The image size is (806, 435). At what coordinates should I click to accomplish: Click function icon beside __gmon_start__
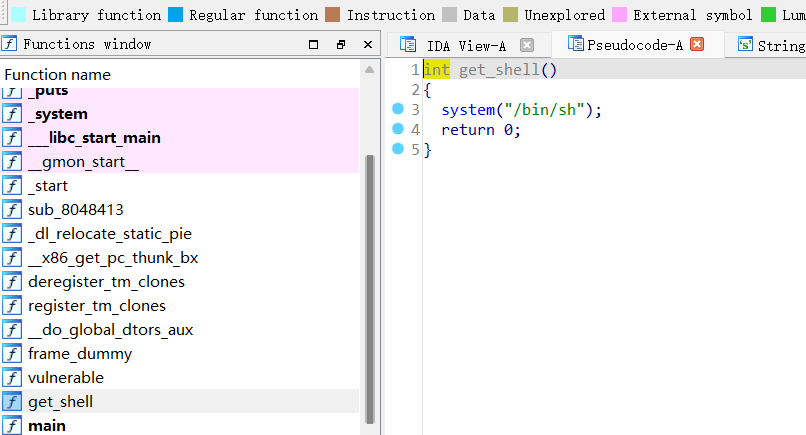click(x=12, y=161)
